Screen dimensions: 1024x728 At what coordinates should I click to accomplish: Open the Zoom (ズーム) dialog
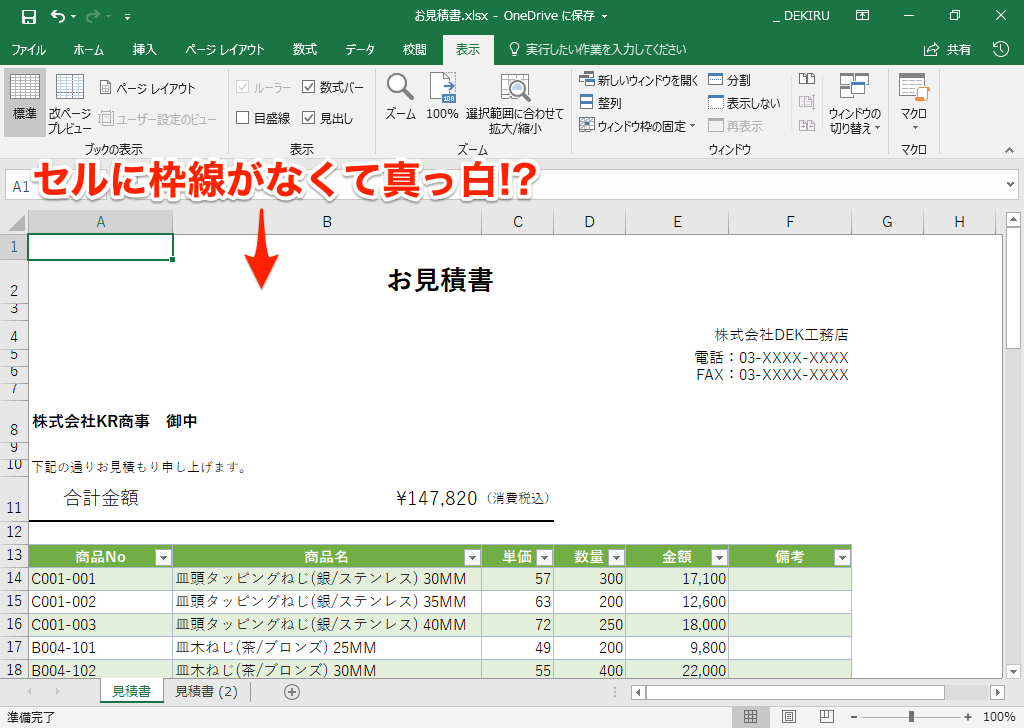[400, 98]
